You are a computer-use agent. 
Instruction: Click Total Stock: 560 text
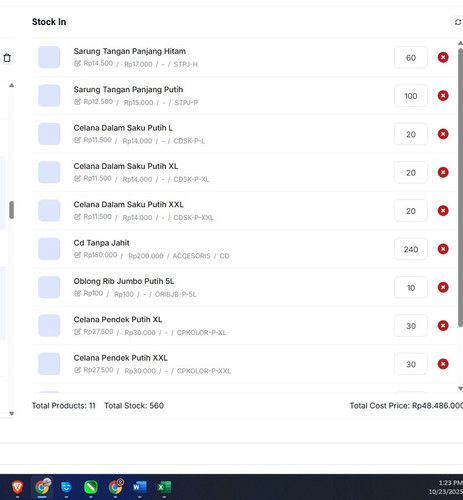coord(134,406)
